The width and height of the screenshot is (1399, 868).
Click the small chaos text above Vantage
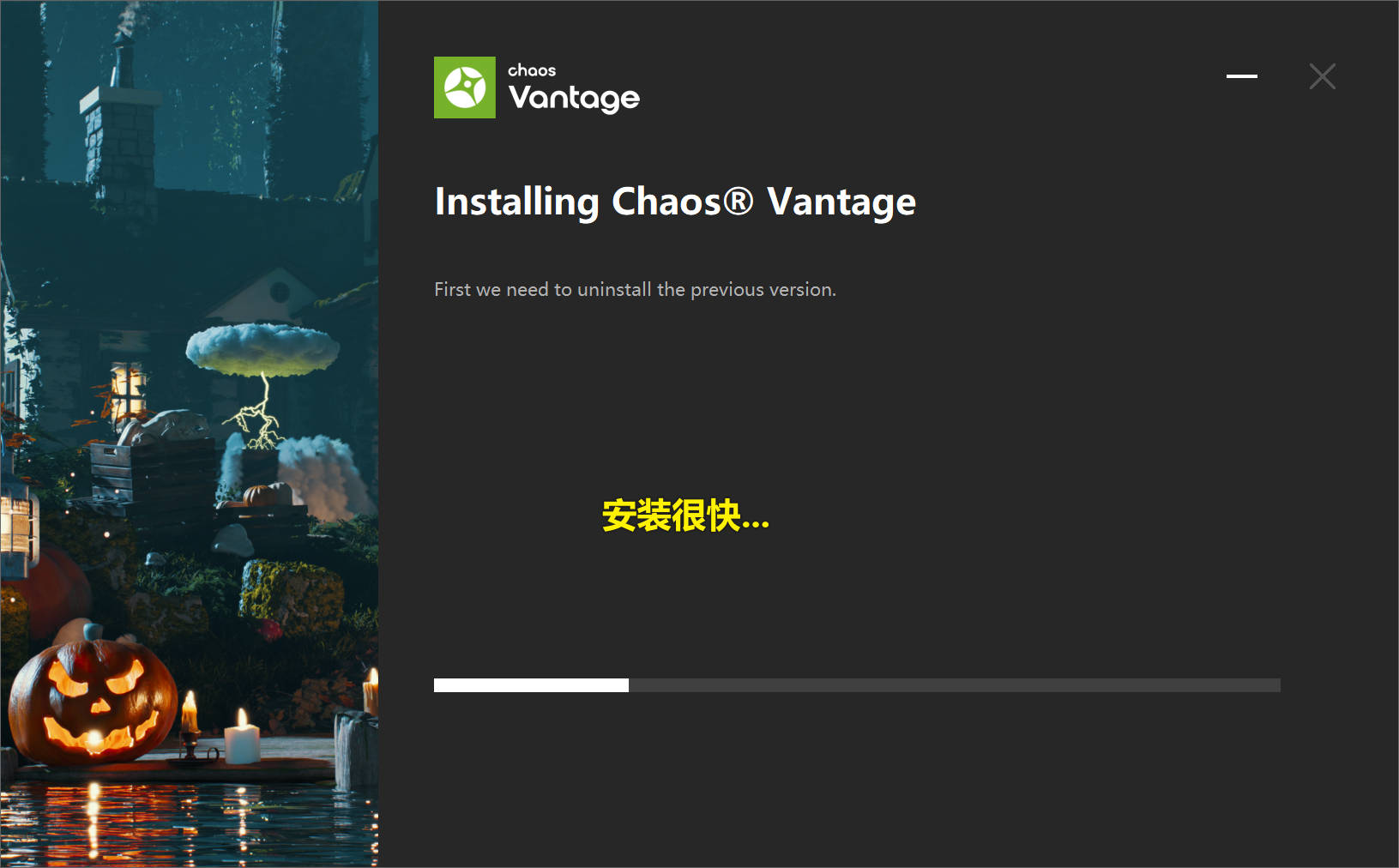coord(532,70)
